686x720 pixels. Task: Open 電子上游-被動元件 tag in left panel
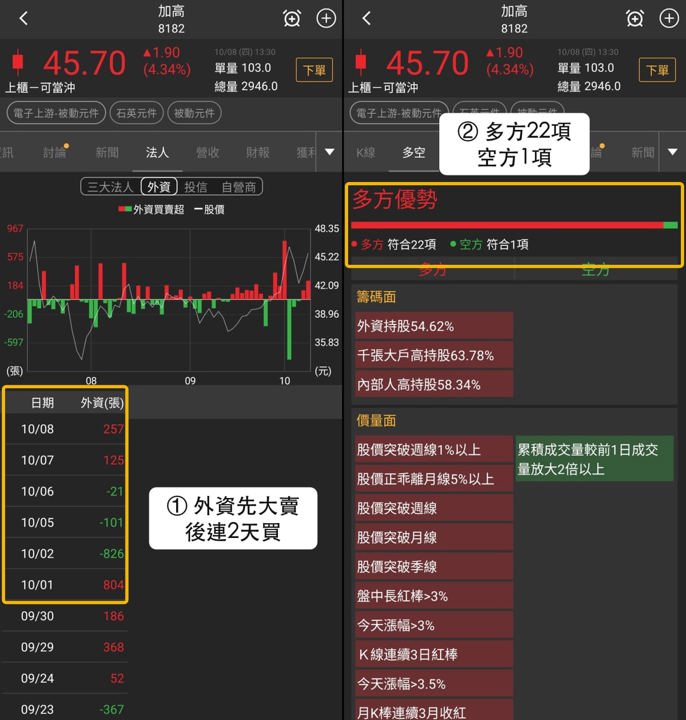click(56, 113)
